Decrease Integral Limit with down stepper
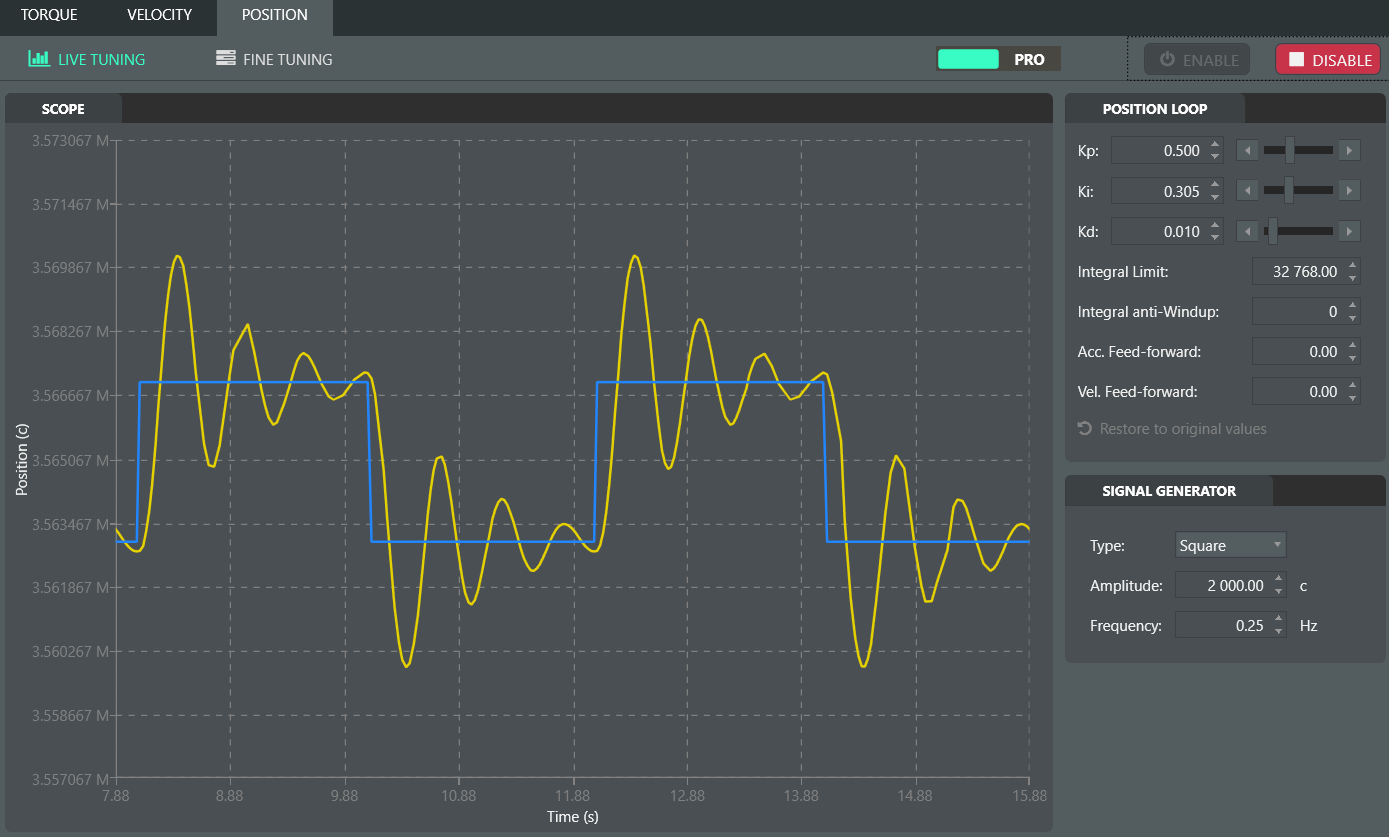 point(1353,277)
